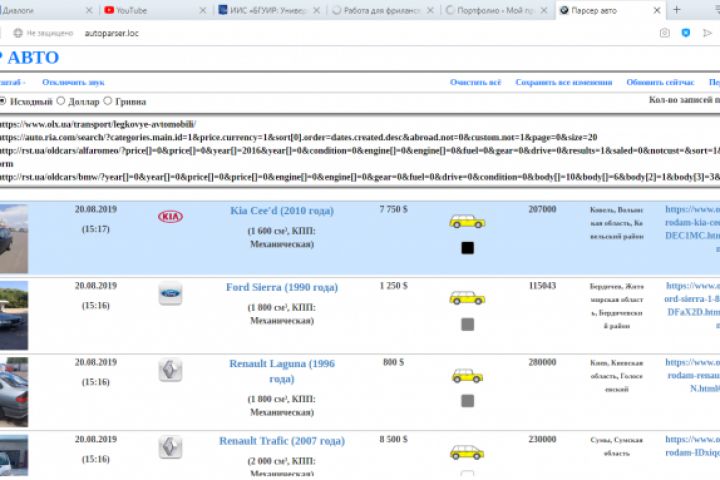The height and width of the screenshot is (480, 720).
Task: Open the olx link in Renault Trafic row
Action: (x=692, y=446)
